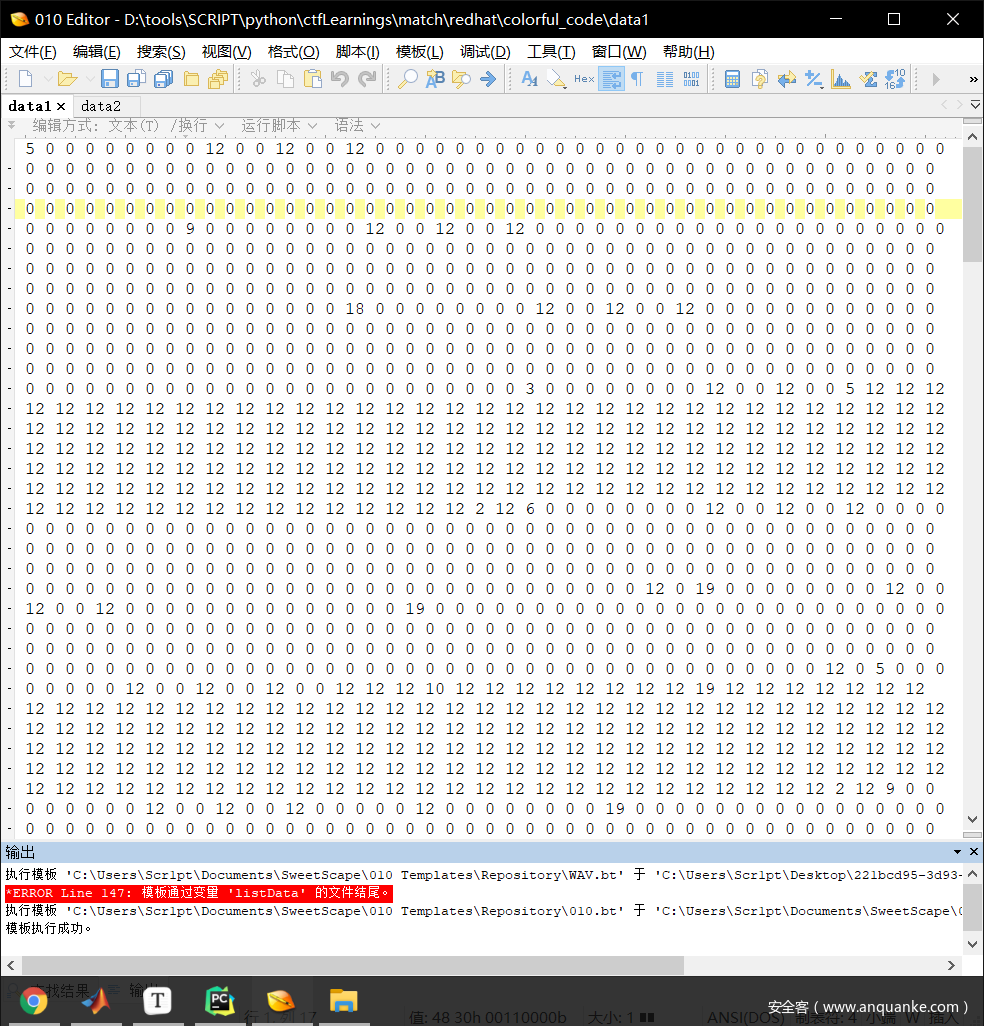Viewport: 984px width, 1026px height.
Task: Expand the 编辑方式 edit-as dropdown
Action: pyautogui.click(x=95, y=125)
